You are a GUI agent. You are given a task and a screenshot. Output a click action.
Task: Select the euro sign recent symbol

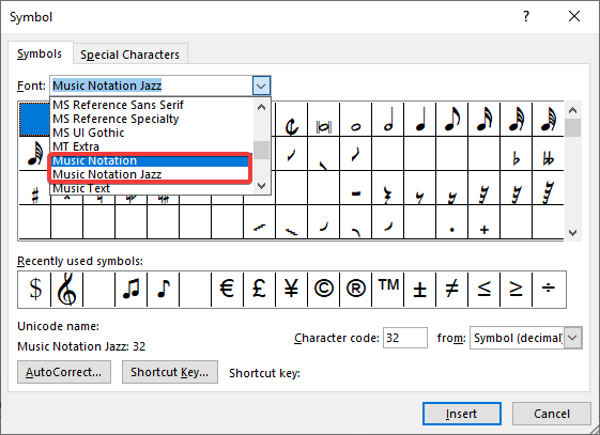pyautogui.click(x=226, y=289)
